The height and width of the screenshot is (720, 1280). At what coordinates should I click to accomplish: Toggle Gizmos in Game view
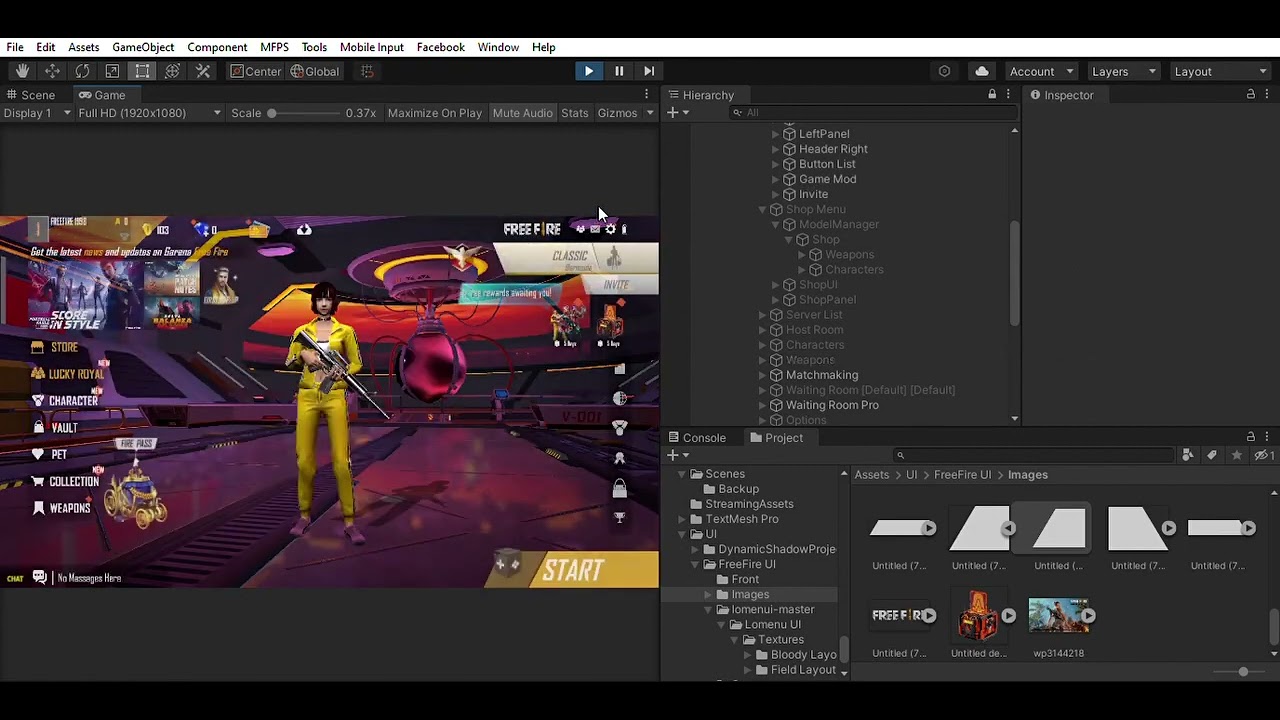coord(617,113)
